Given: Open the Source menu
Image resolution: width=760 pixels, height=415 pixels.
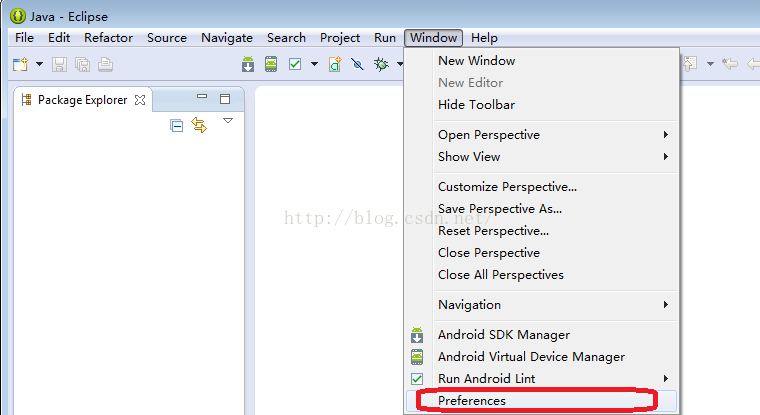Looking at the screenshot, I should pos(167,38).
